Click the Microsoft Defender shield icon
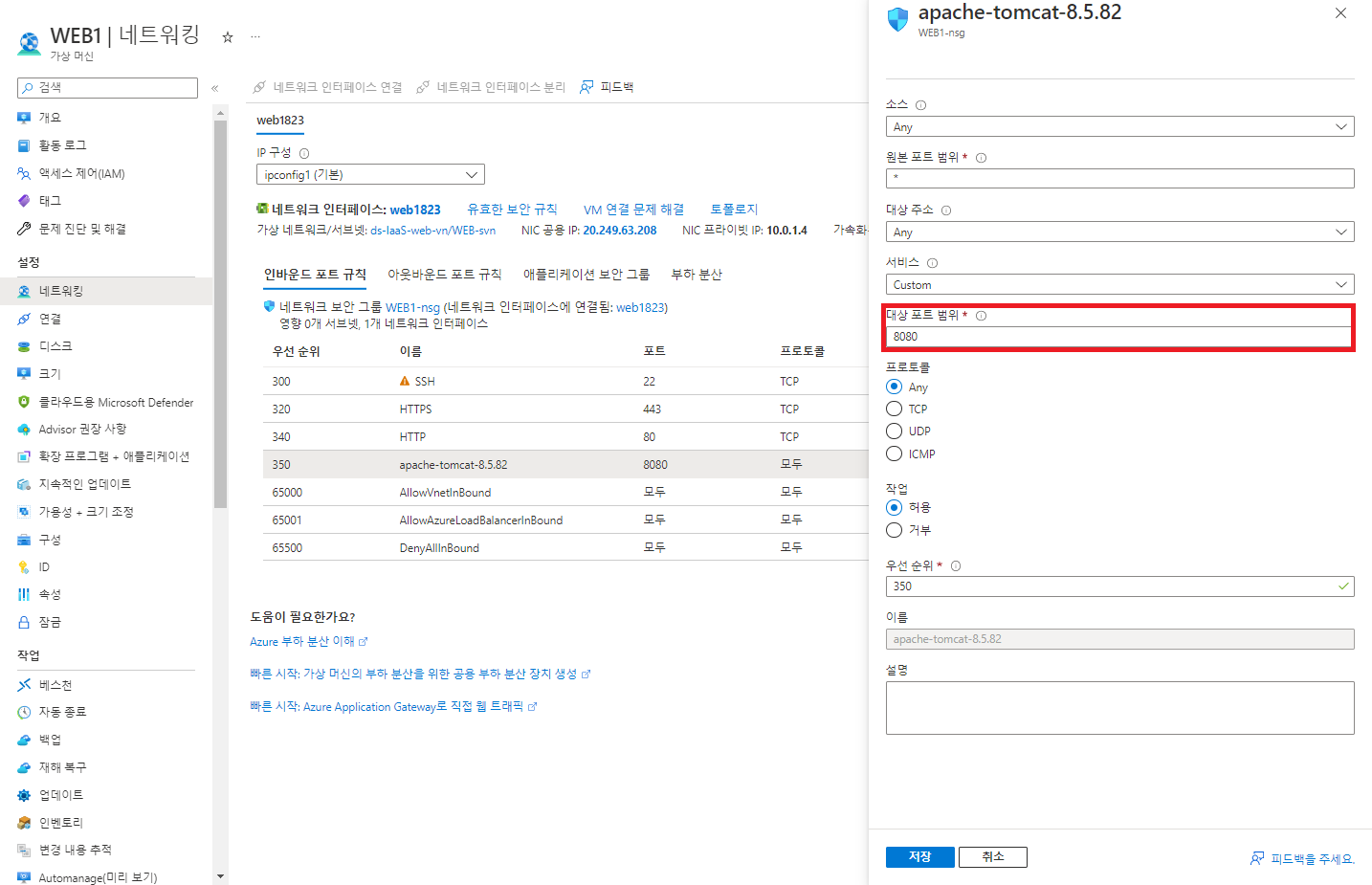Viewport: 1372px width, 885px height. (24, 402)
